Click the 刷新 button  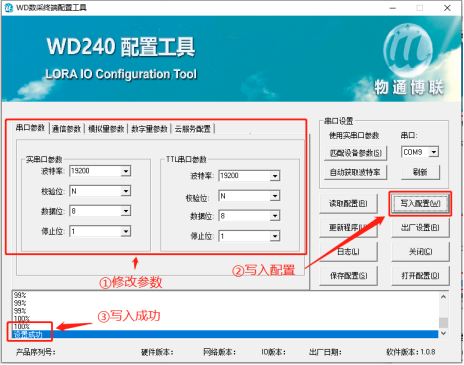[420, 172]
